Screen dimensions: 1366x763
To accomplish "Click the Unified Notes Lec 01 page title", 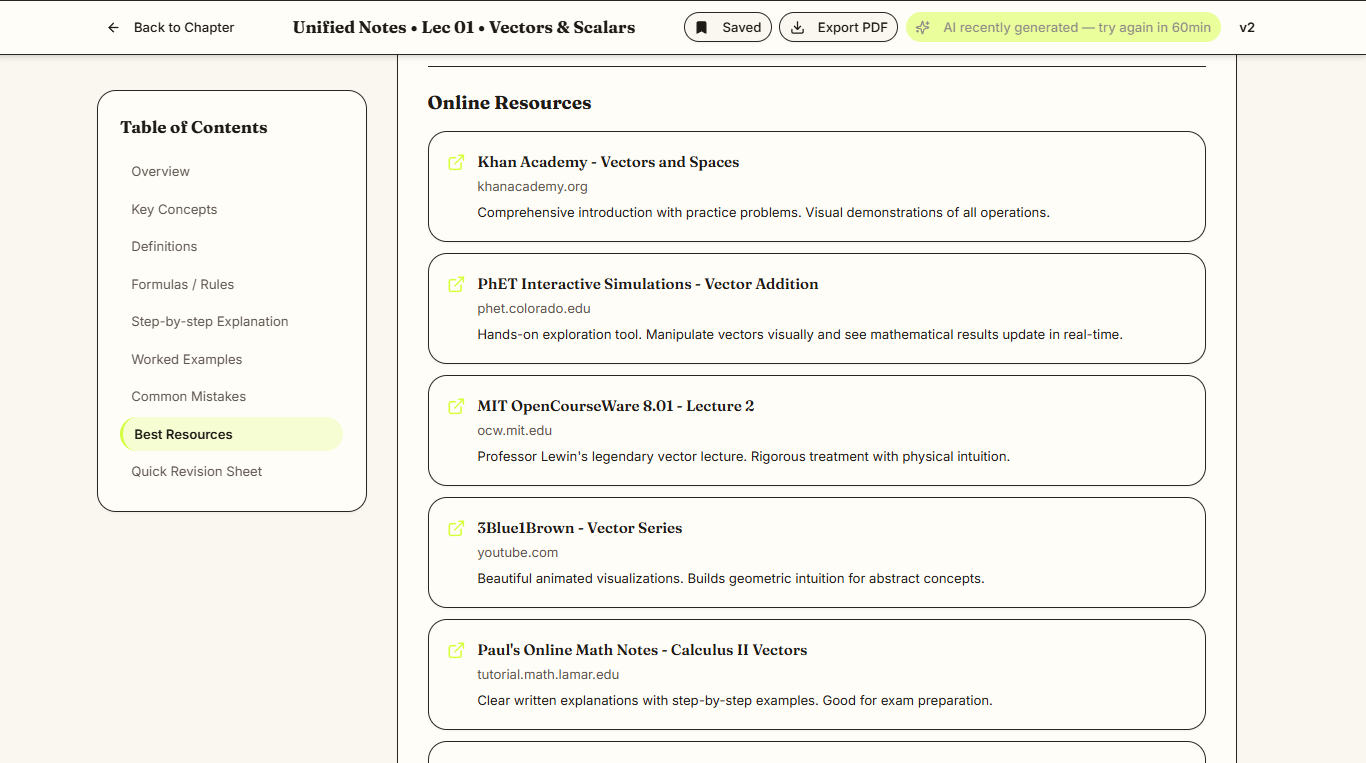I will click(x=464, y=28).
